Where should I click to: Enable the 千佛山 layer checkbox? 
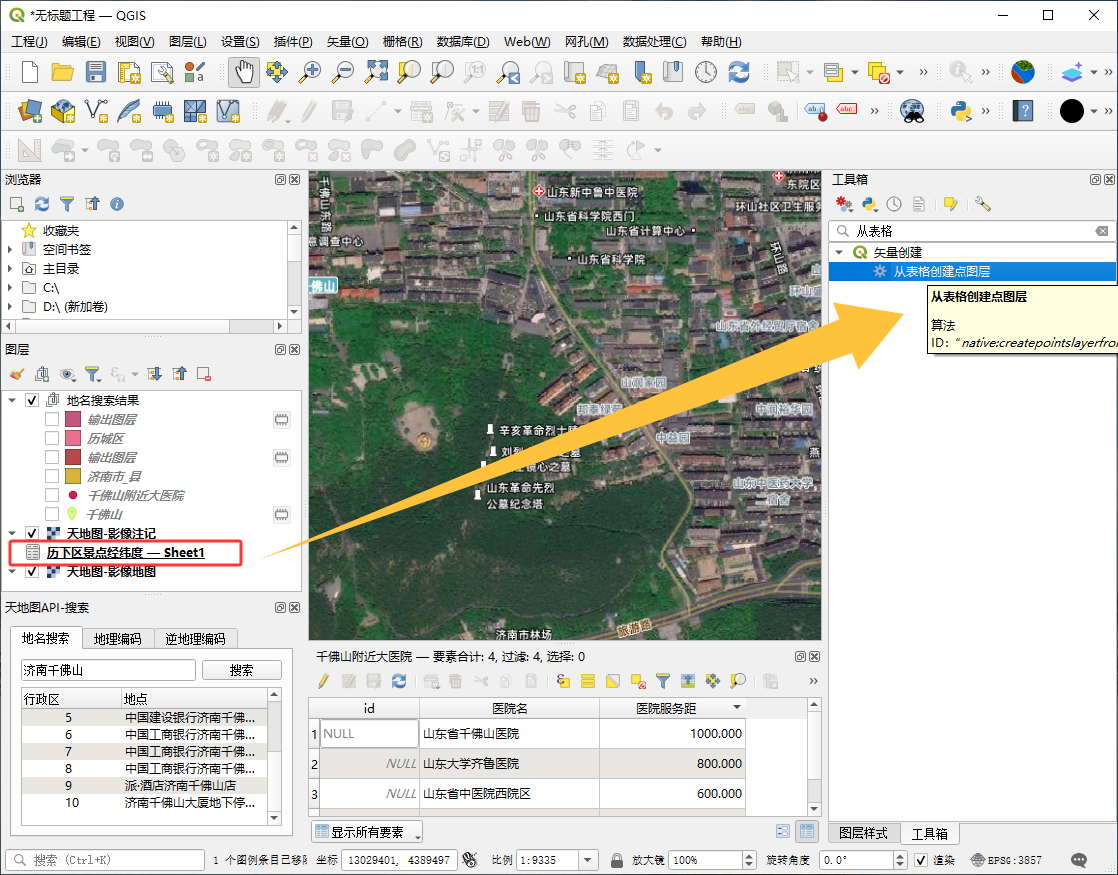coord(52,514)
